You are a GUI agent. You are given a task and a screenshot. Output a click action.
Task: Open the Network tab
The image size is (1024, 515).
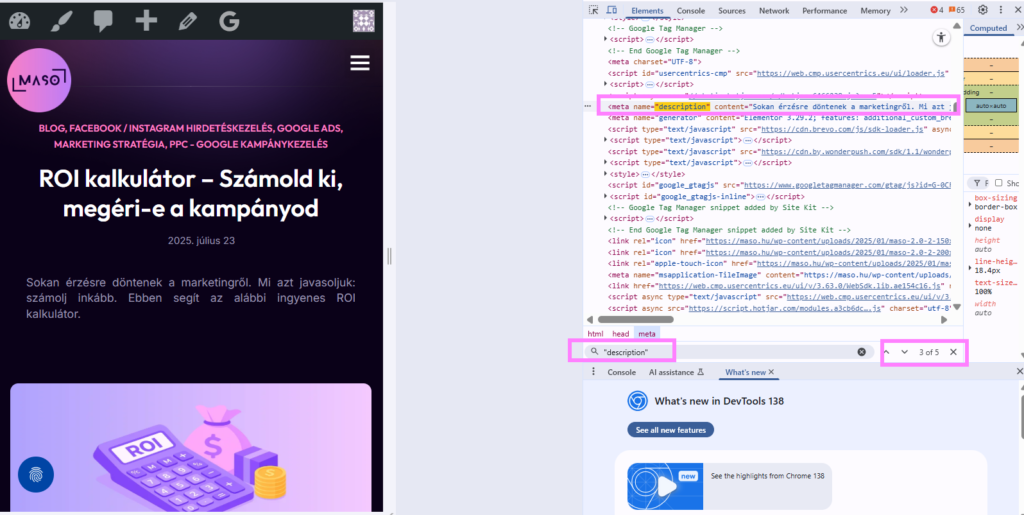tap(774, 10)
